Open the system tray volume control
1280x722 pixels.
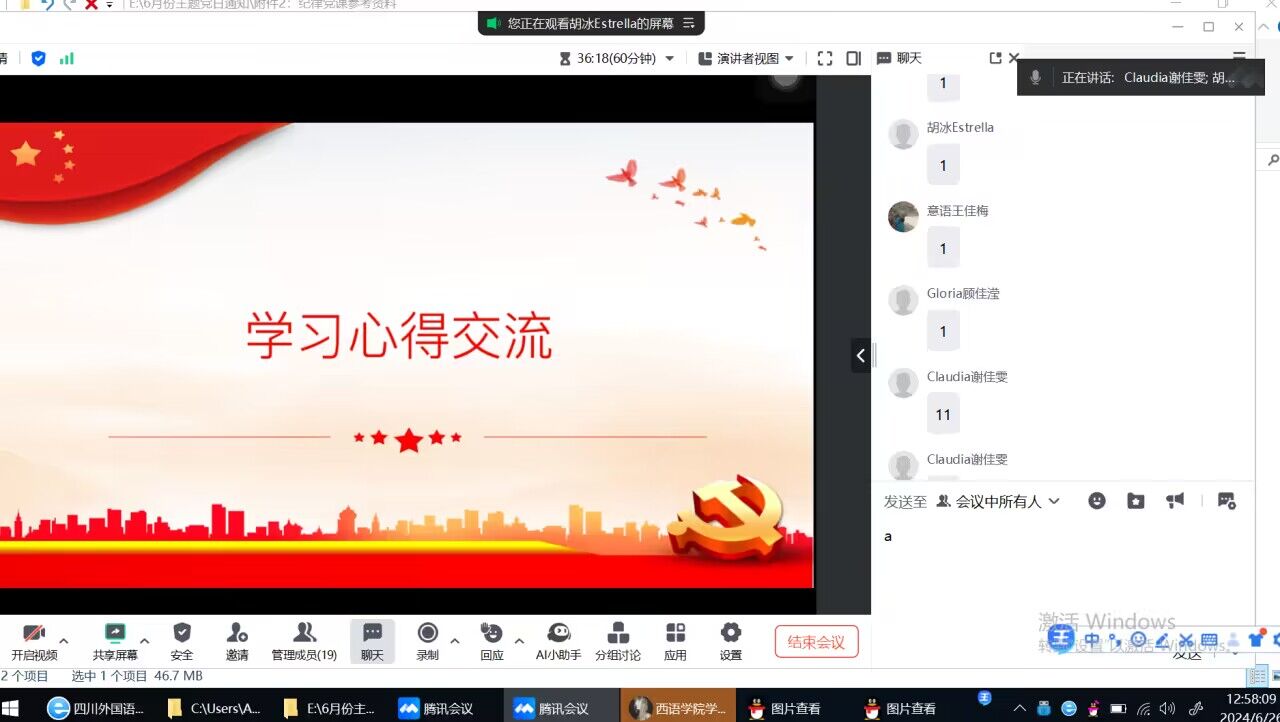tap(1168, 708)
